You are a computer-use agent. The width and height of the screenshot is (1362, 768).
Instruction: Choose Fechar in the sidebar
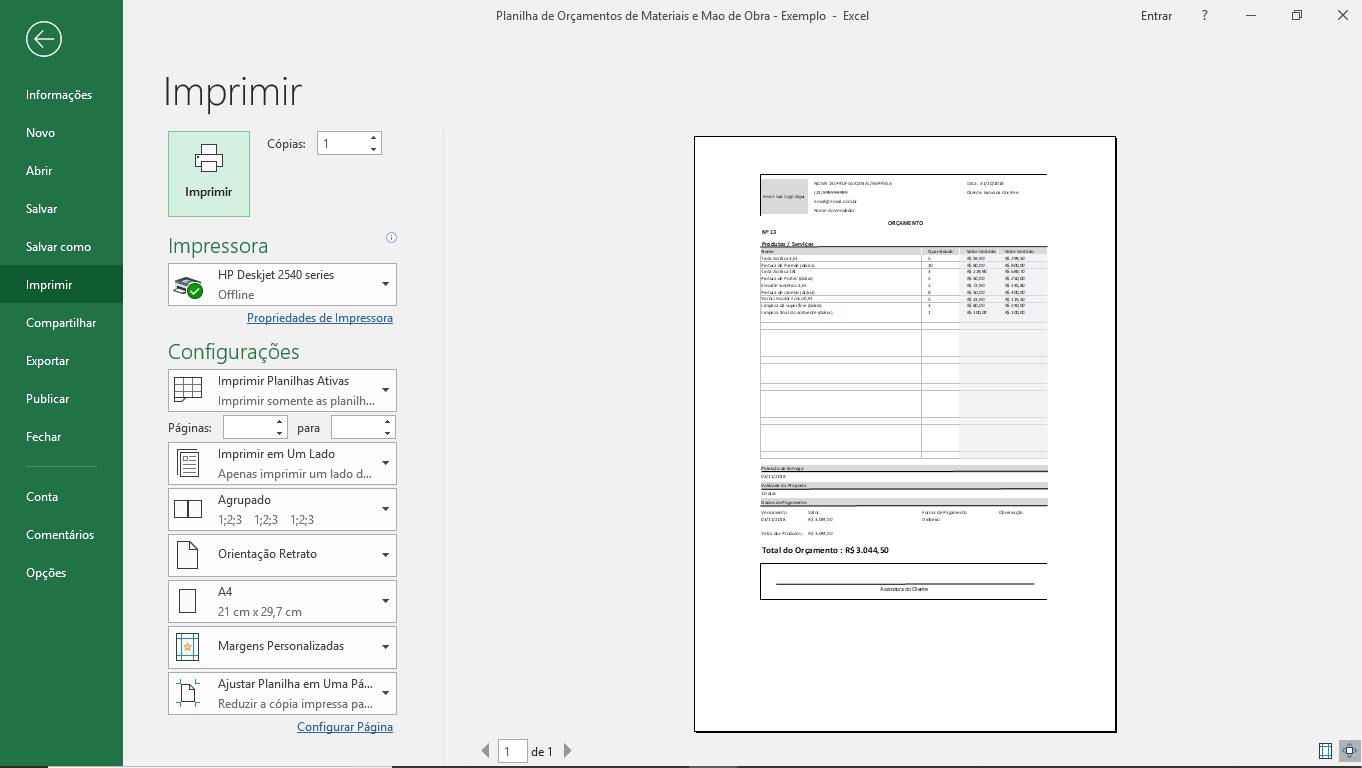pyautogui.click(x=61, y=437)
